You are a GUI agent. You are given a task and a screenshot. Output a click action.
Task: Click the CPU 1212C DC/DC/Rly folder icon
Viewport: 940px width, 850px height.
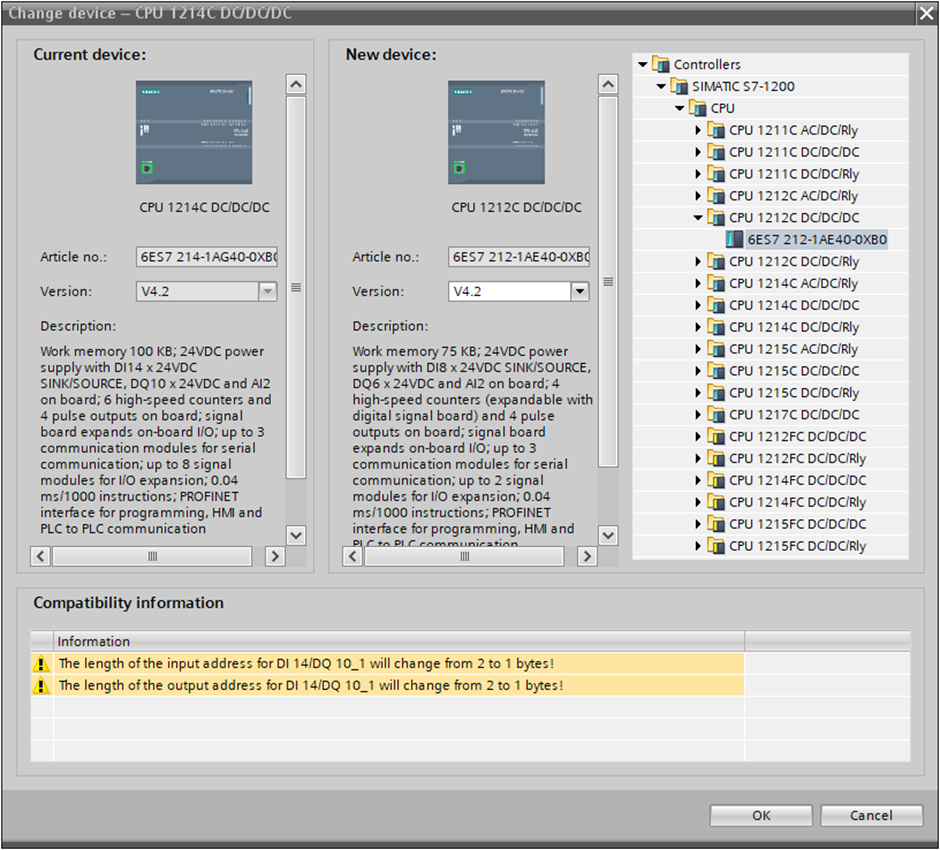(x=716, y=261)
